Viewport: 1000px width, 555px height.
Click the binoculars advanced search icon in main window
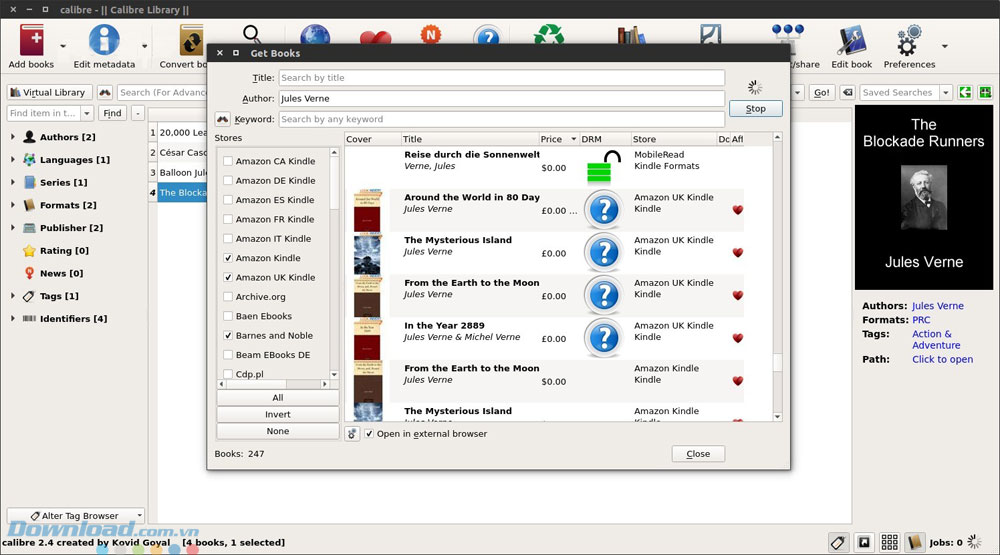pos(105,92)
